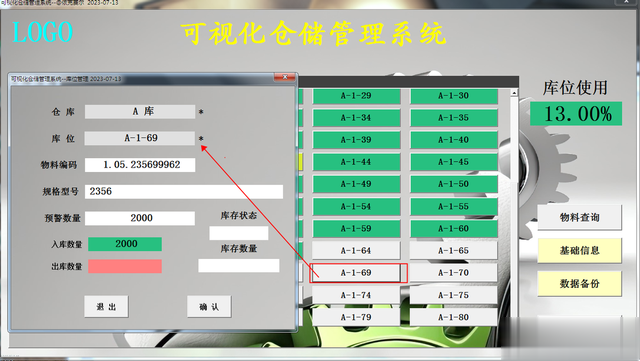Screen dimensions: 640x361
Task: Focus the 规格型号 field showing 2356
Action: [x=184, y=192]
